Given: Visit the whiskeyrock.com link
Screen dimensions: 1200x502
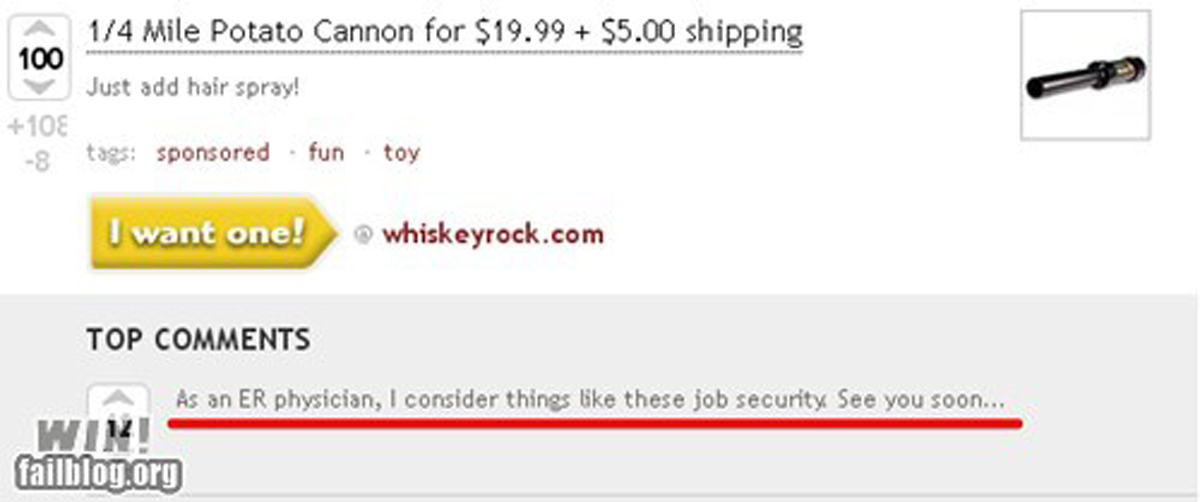Looking at the screenshot, I should tap(492, 235).
